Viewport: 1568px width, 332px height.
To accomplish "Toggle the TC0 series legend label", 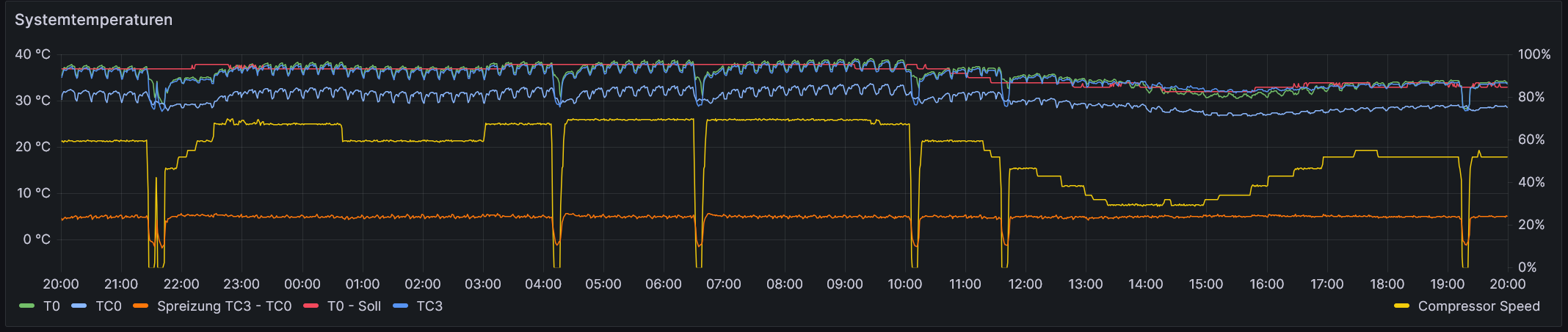I will 109,306.
